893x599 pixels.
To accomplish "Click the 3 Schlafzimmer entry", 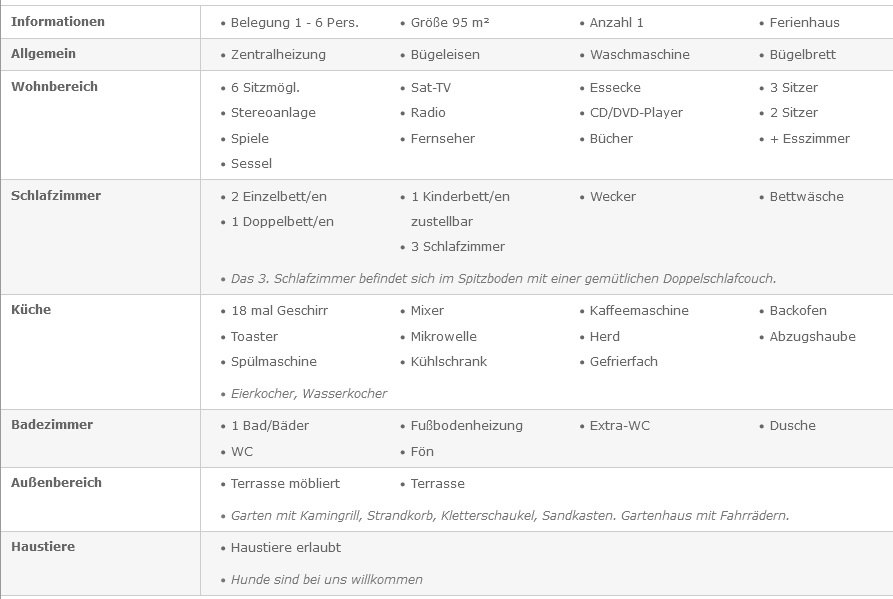I will [x=457, y=247].
